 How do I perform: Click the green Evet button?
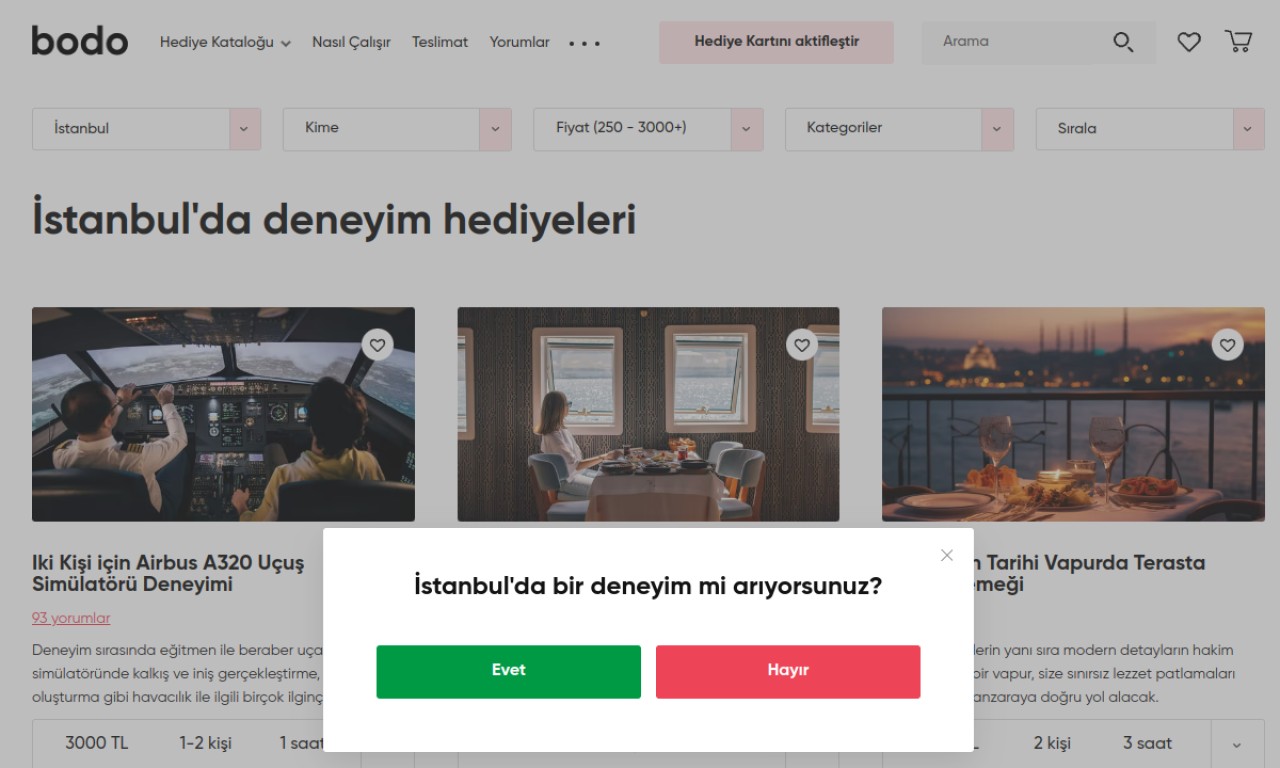pos(508,671)
